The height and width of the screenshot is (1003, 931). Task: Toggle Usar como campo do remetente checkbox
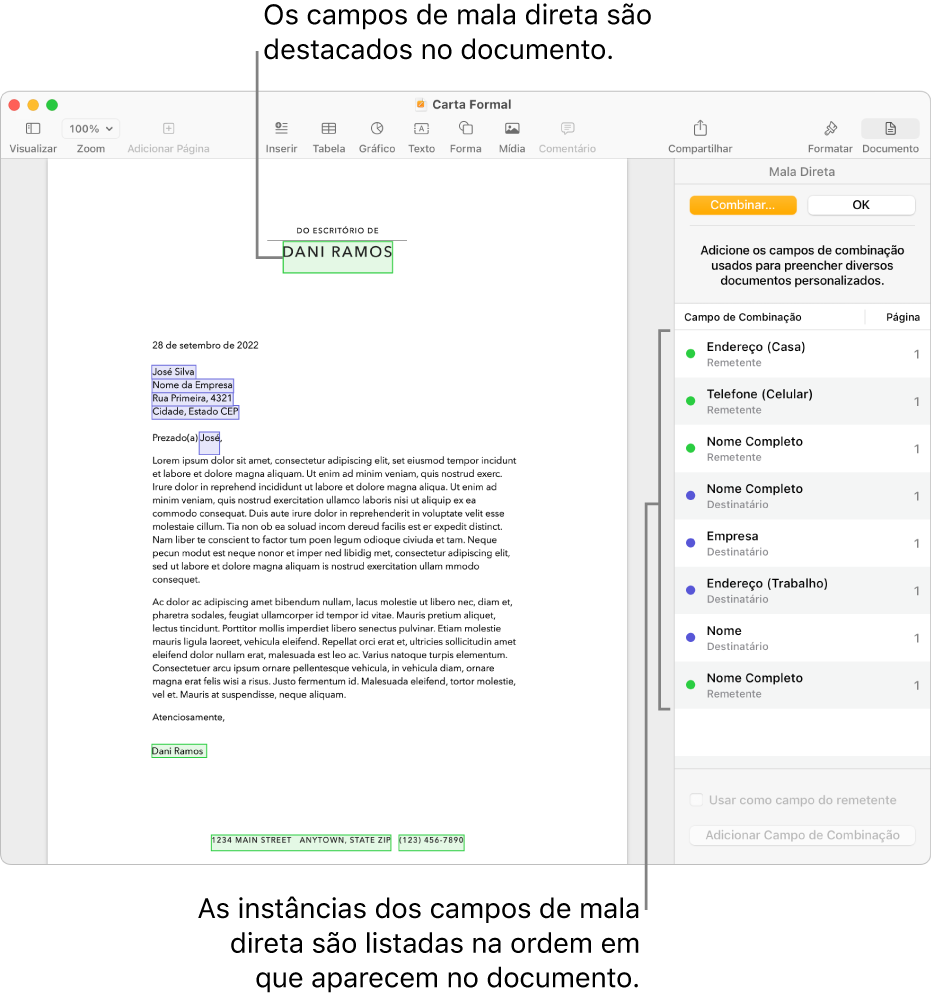[x=697, y=800]
